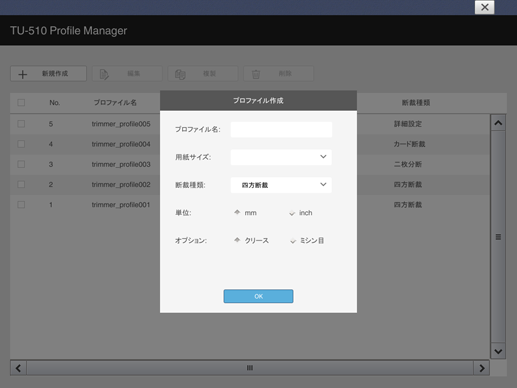Select the mm unit option
Screen dimensions: 517x388
pos(237,212)
